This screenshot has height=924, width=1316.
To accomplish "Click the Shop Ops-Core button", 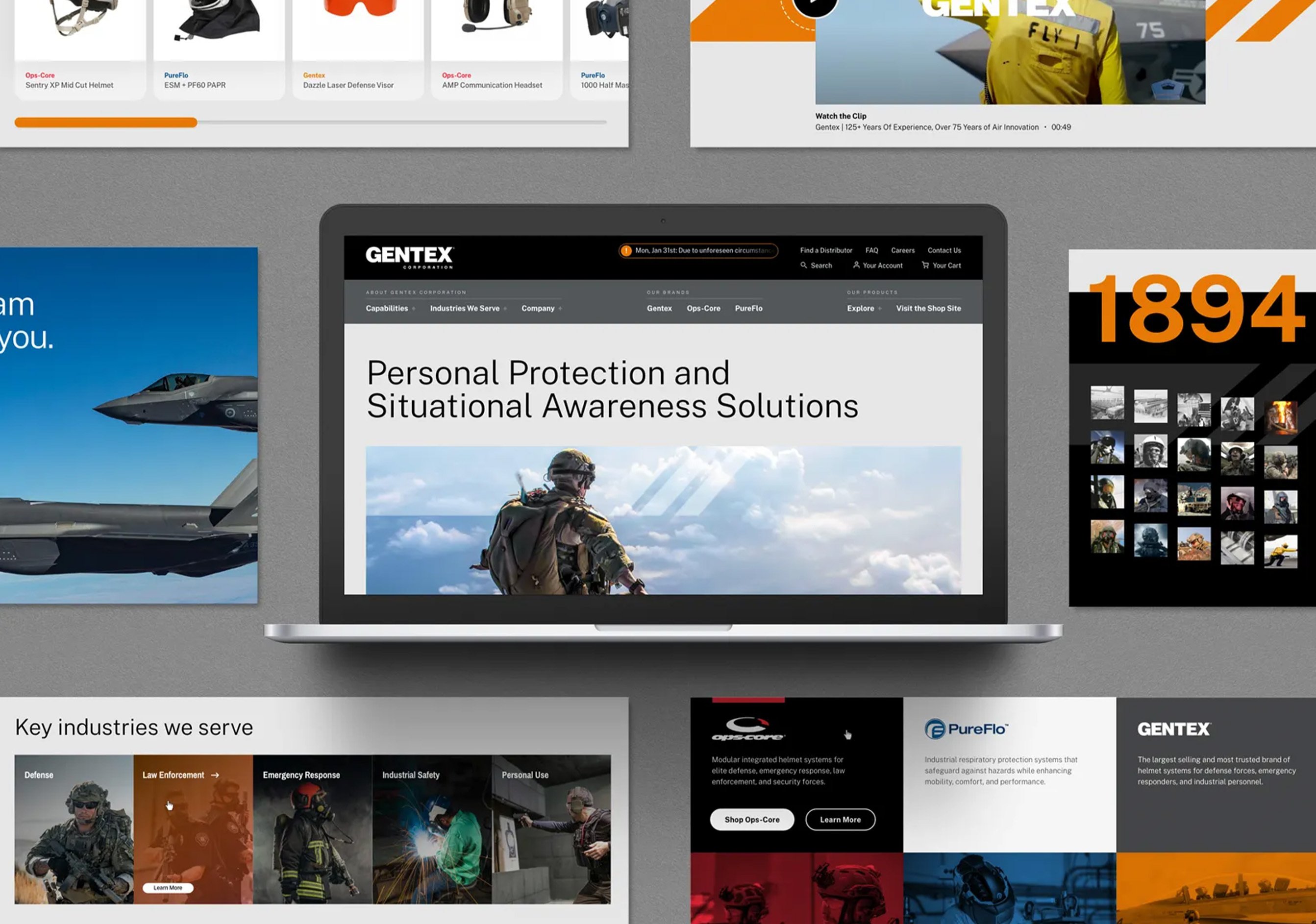I will point(752,819).
